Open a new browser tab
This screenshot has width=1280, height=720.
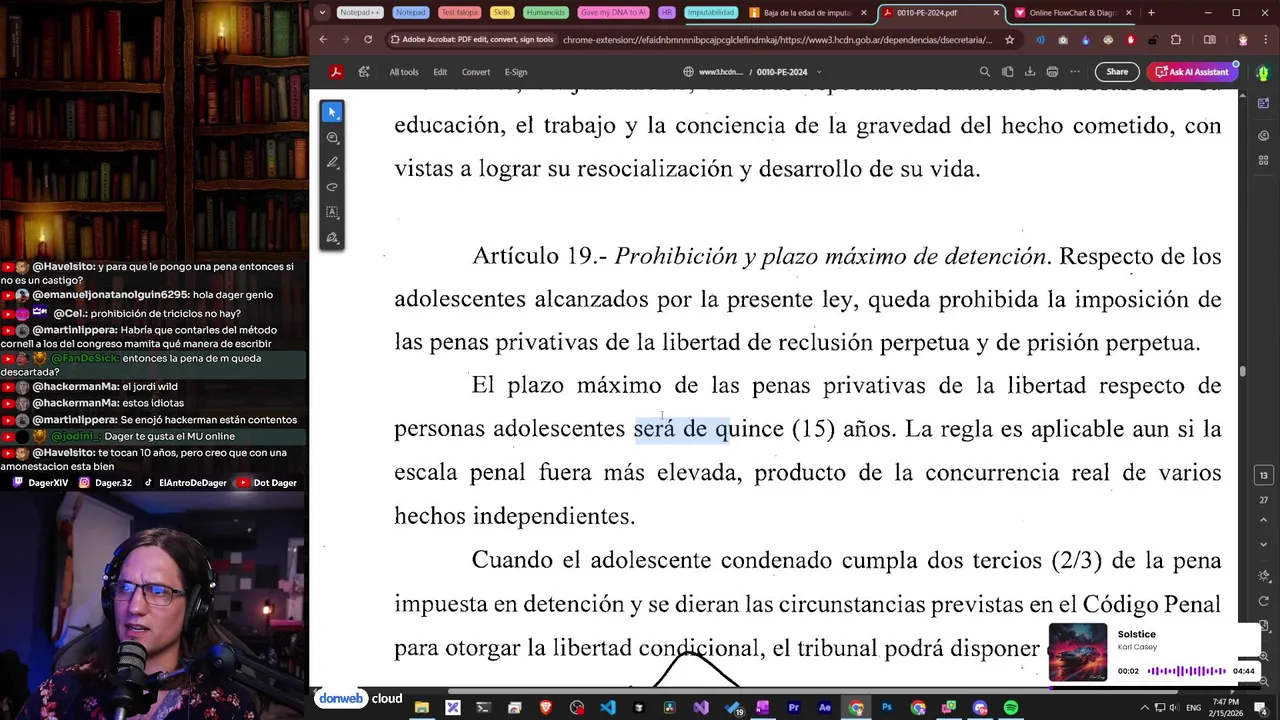[x=1151, y=13]
